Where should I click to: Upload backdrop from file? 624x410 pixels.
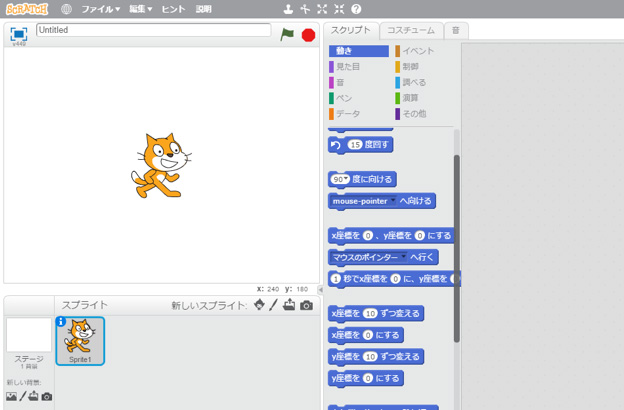tap(33, 396)
